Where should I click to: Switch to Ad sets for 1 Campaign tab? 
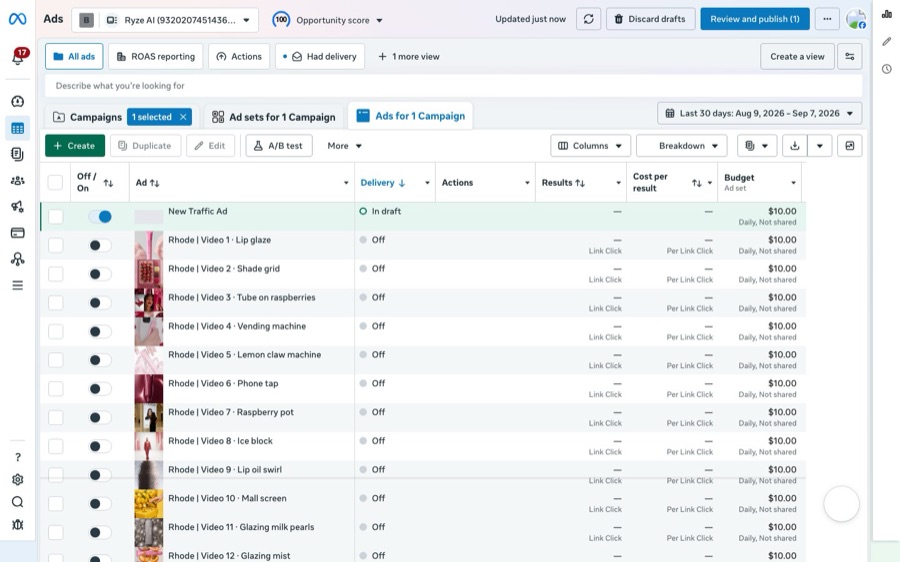tap(274, 117)
